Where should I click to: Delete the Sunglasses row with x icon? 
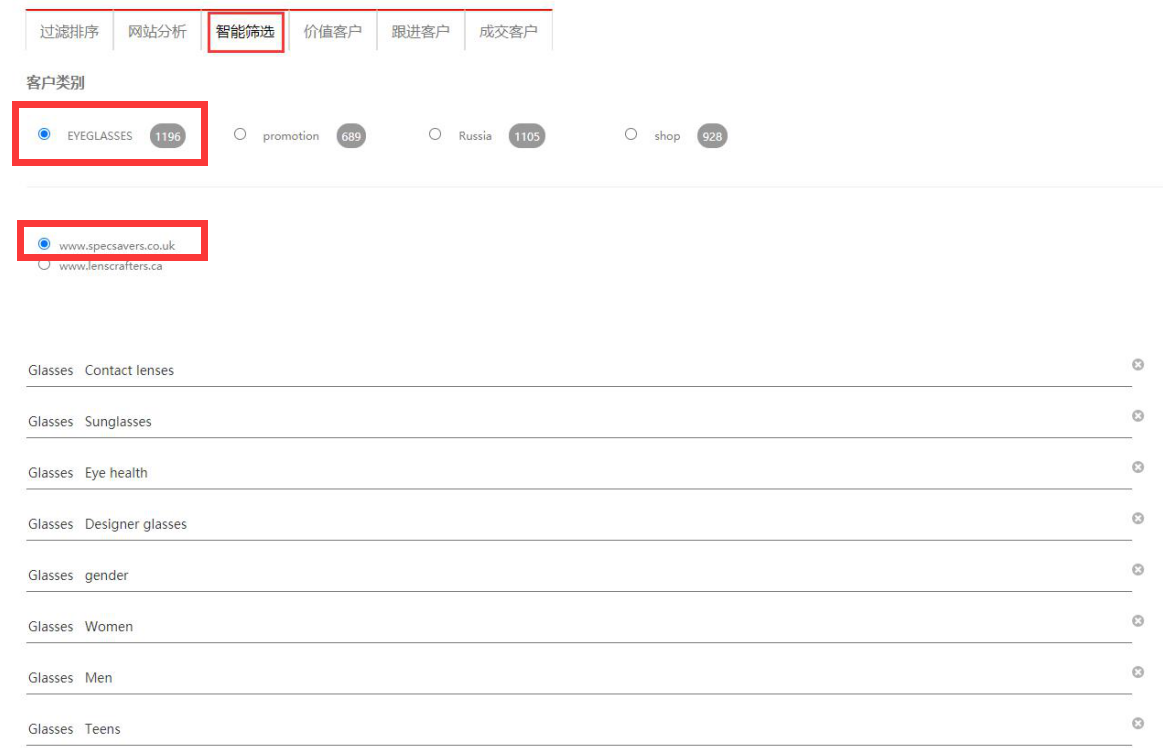1137,416
